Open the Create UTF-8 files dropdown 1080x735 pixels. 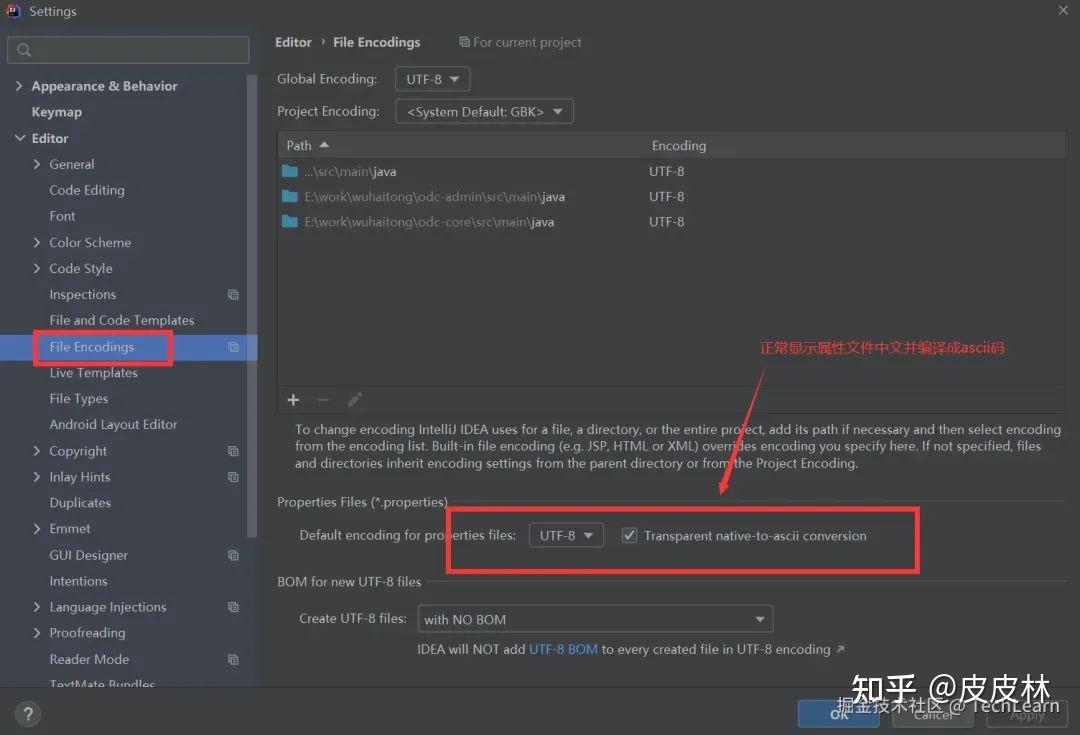(x=595, y=618)
